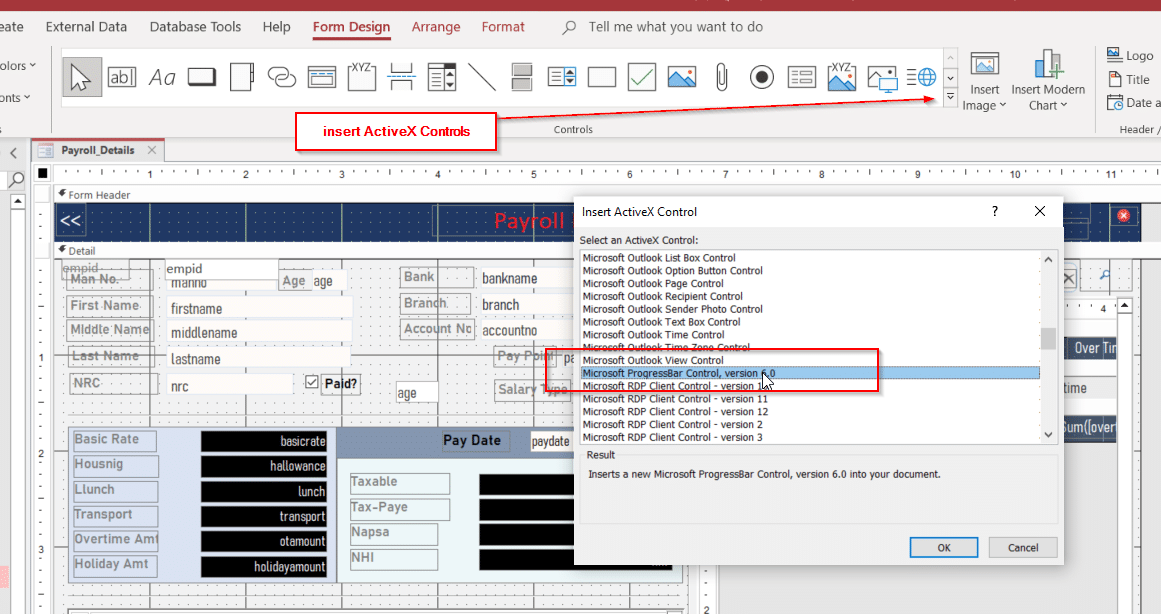The width and height of the screenshot is (1161, 614).
Task: Select the Attachment control
Action: coord(721,76)
